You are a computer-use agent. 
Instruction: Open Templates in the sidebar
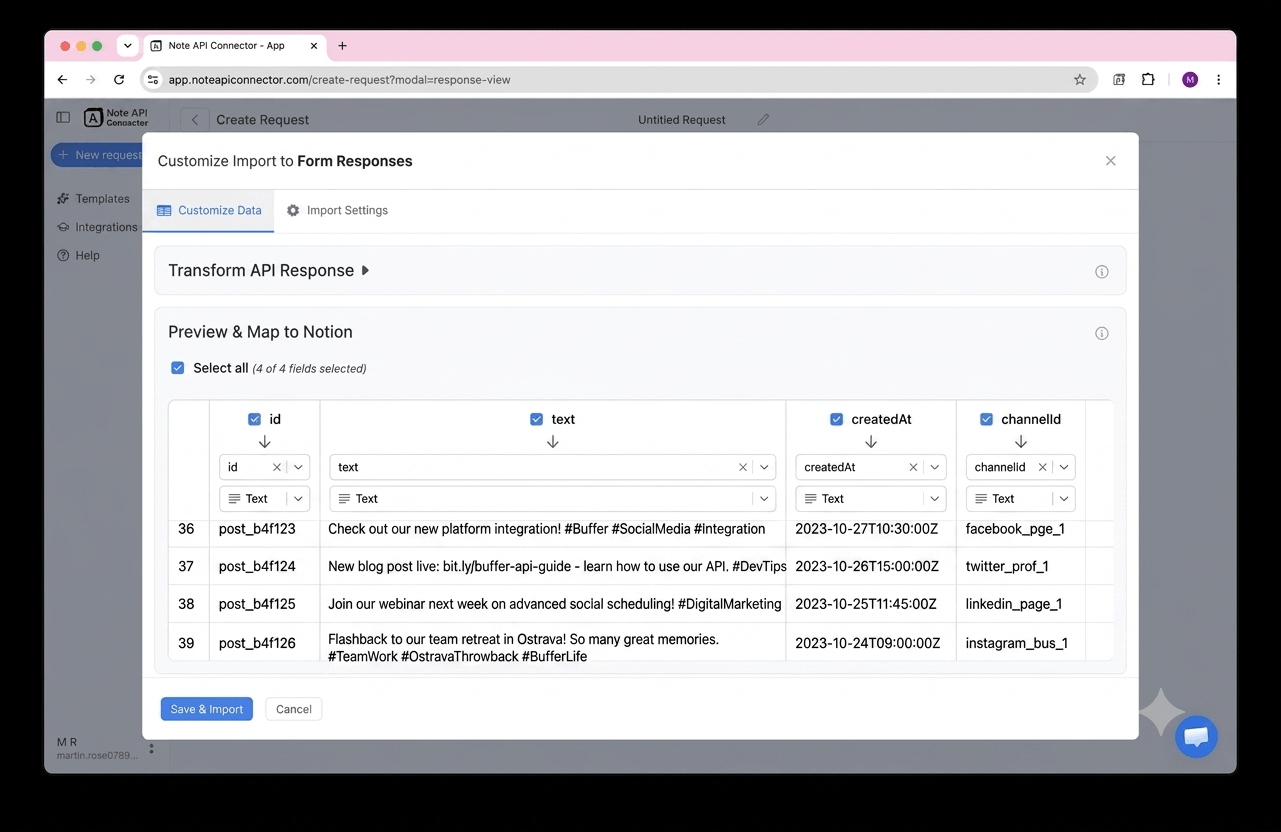[x=94, y=199]
